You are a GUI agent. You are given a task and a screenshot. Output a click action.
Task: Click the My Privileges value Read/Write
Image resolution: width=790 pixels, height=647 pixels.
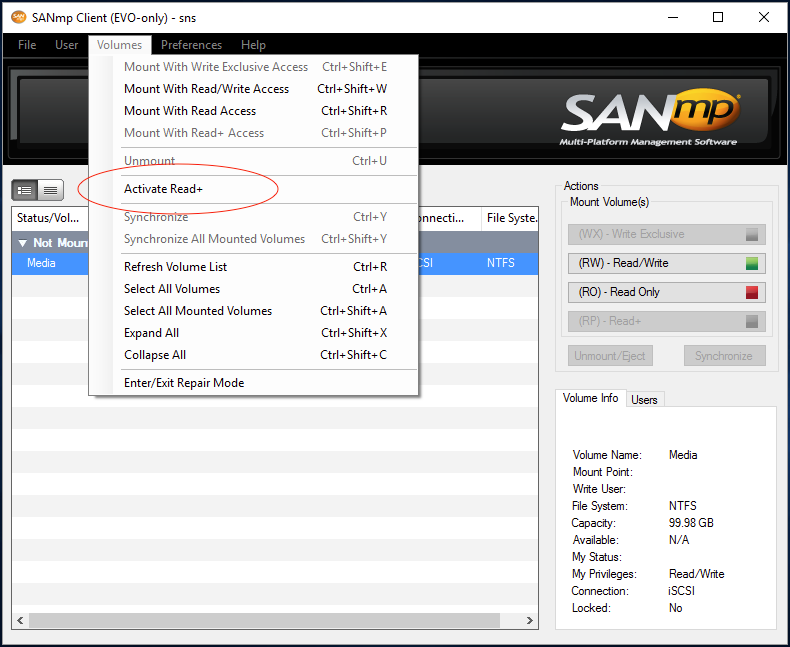tap(696, 574)
